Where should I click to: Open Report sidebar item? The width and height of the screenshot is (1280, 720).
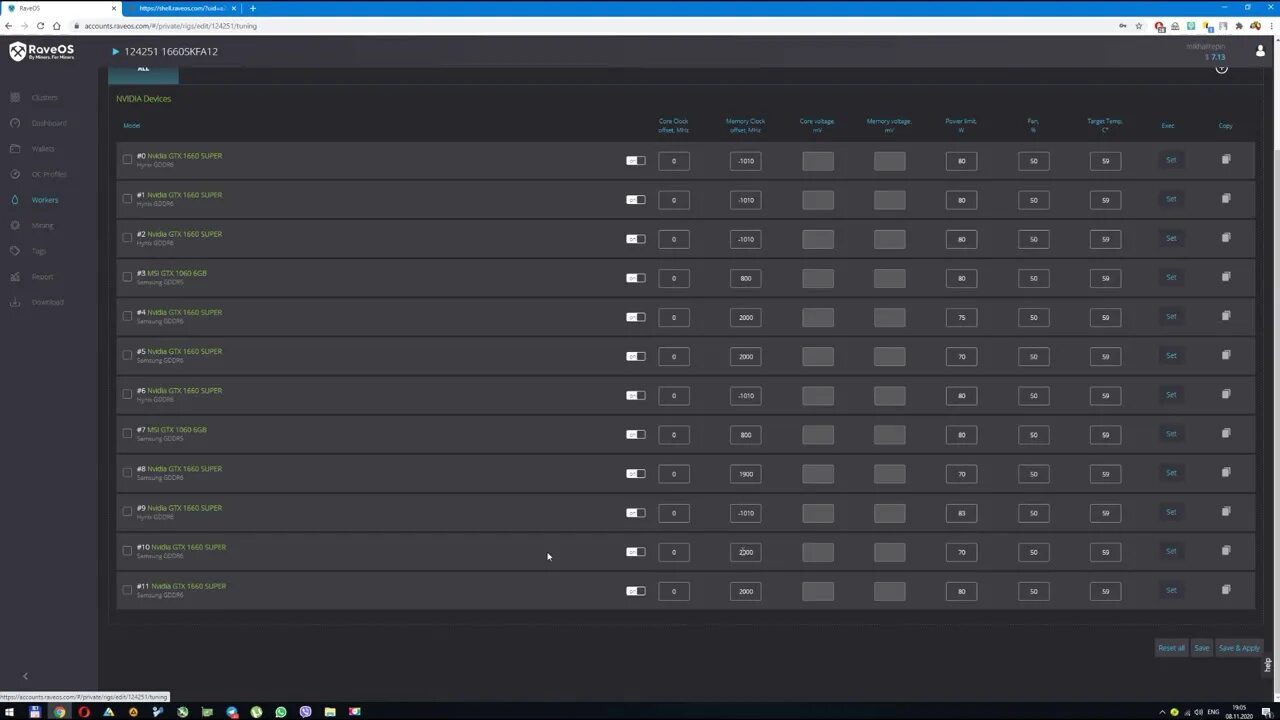point(42,277)
